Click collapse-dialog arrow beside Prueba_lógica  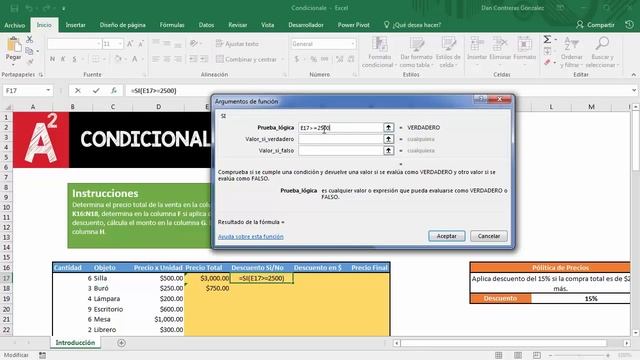coord(389,128)
